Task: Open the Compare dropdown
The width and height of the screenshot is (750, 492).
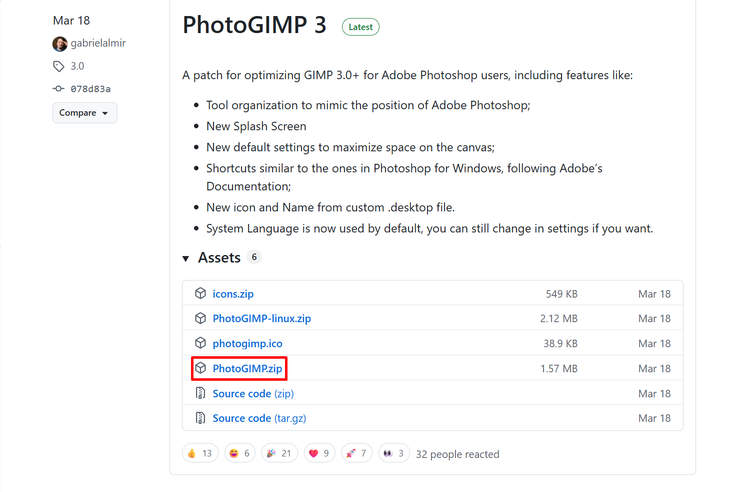Action: click(84, 113)
